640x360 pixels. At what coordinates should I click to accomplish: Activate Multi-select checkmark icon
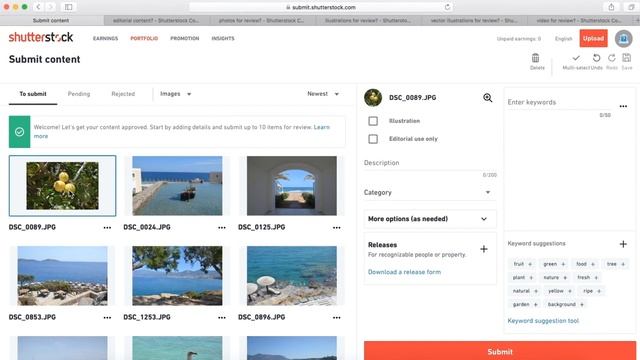[576, 58]
